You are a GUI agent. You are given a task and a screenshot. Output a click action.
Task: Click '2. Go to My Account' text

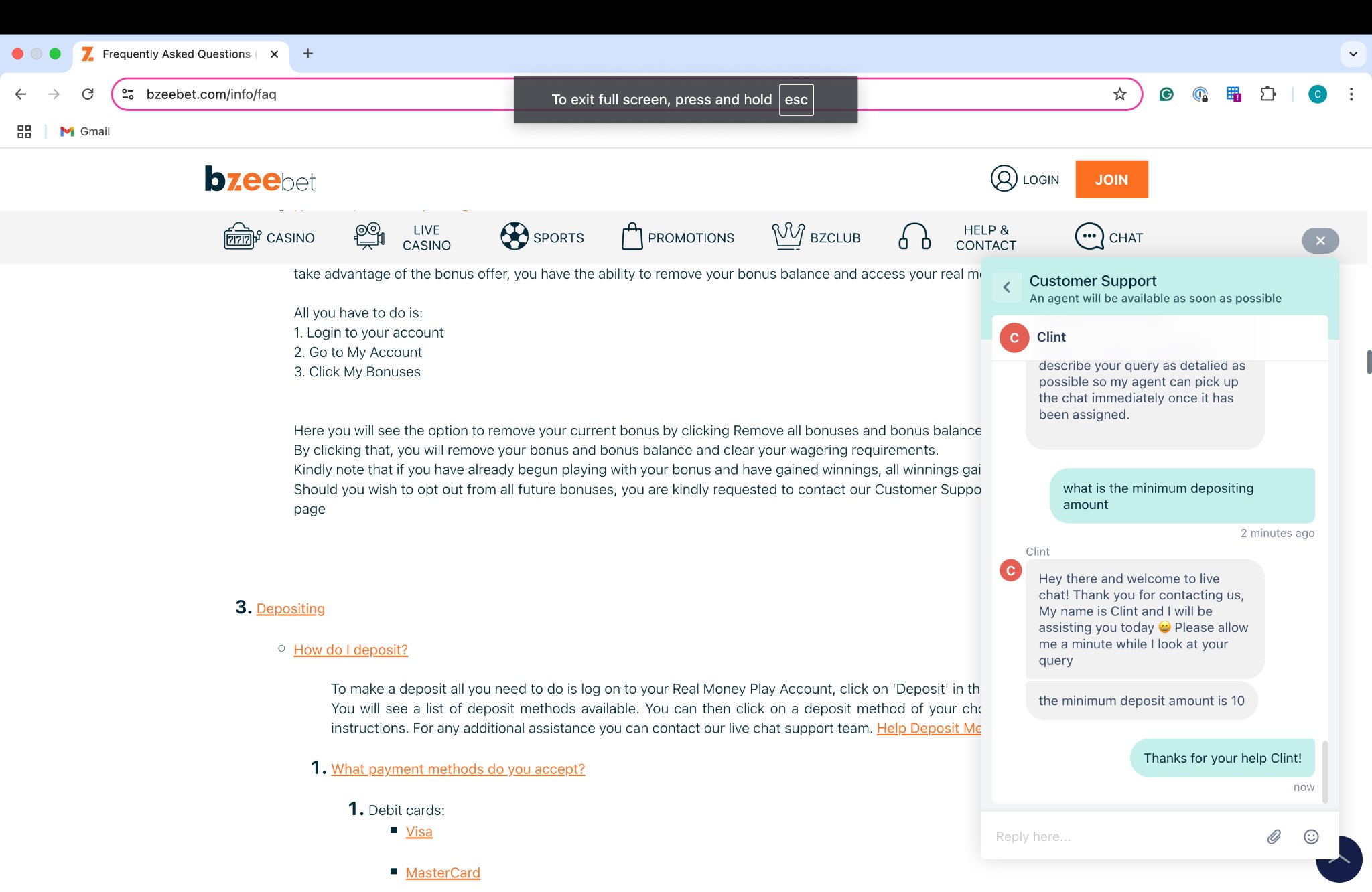[x=358, y=352]
